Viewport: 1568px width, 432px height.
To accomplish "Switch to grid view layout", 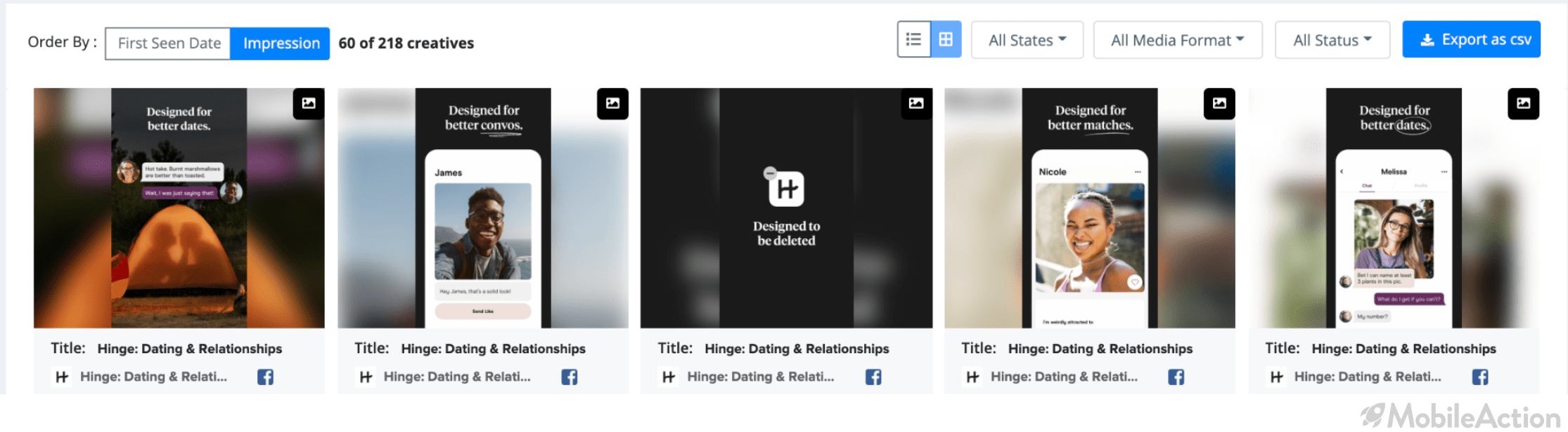I will [946, 39].
